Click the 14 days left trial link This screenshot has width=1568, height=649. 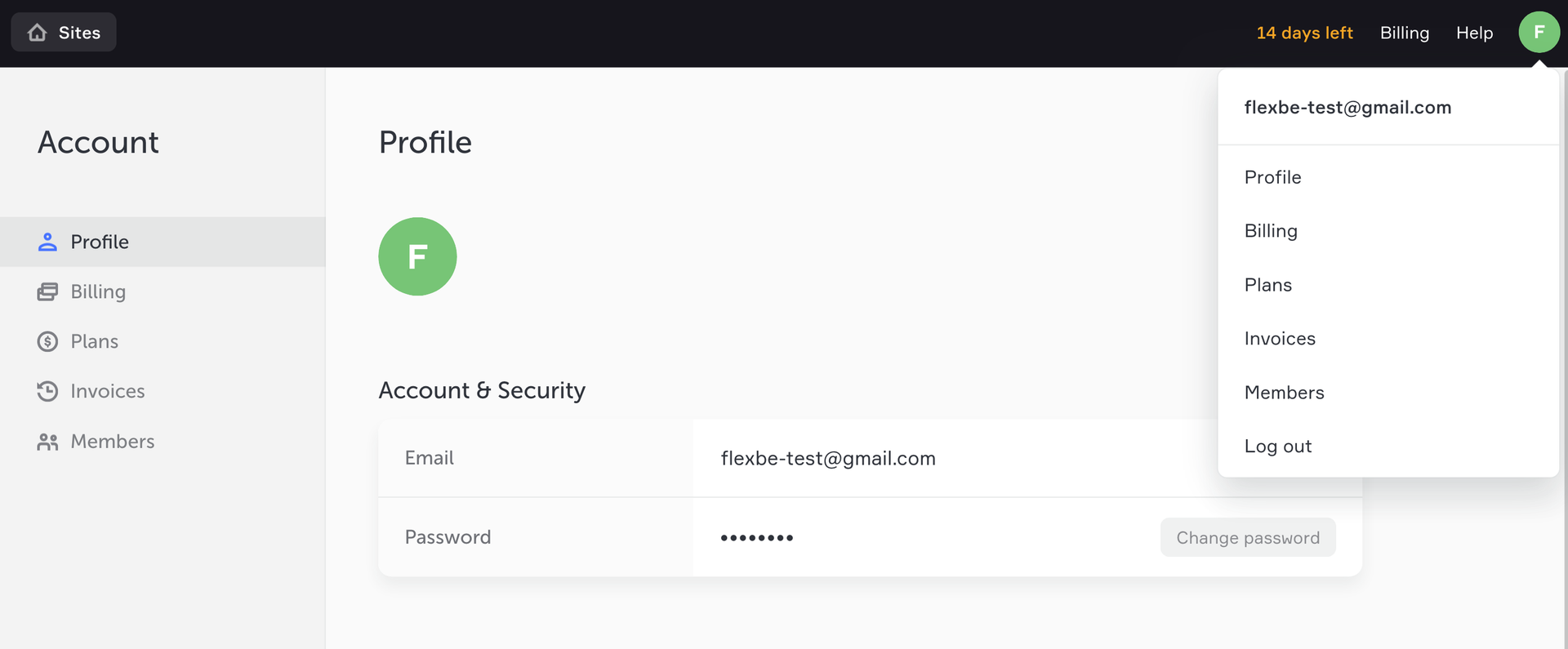[1304, 33]
